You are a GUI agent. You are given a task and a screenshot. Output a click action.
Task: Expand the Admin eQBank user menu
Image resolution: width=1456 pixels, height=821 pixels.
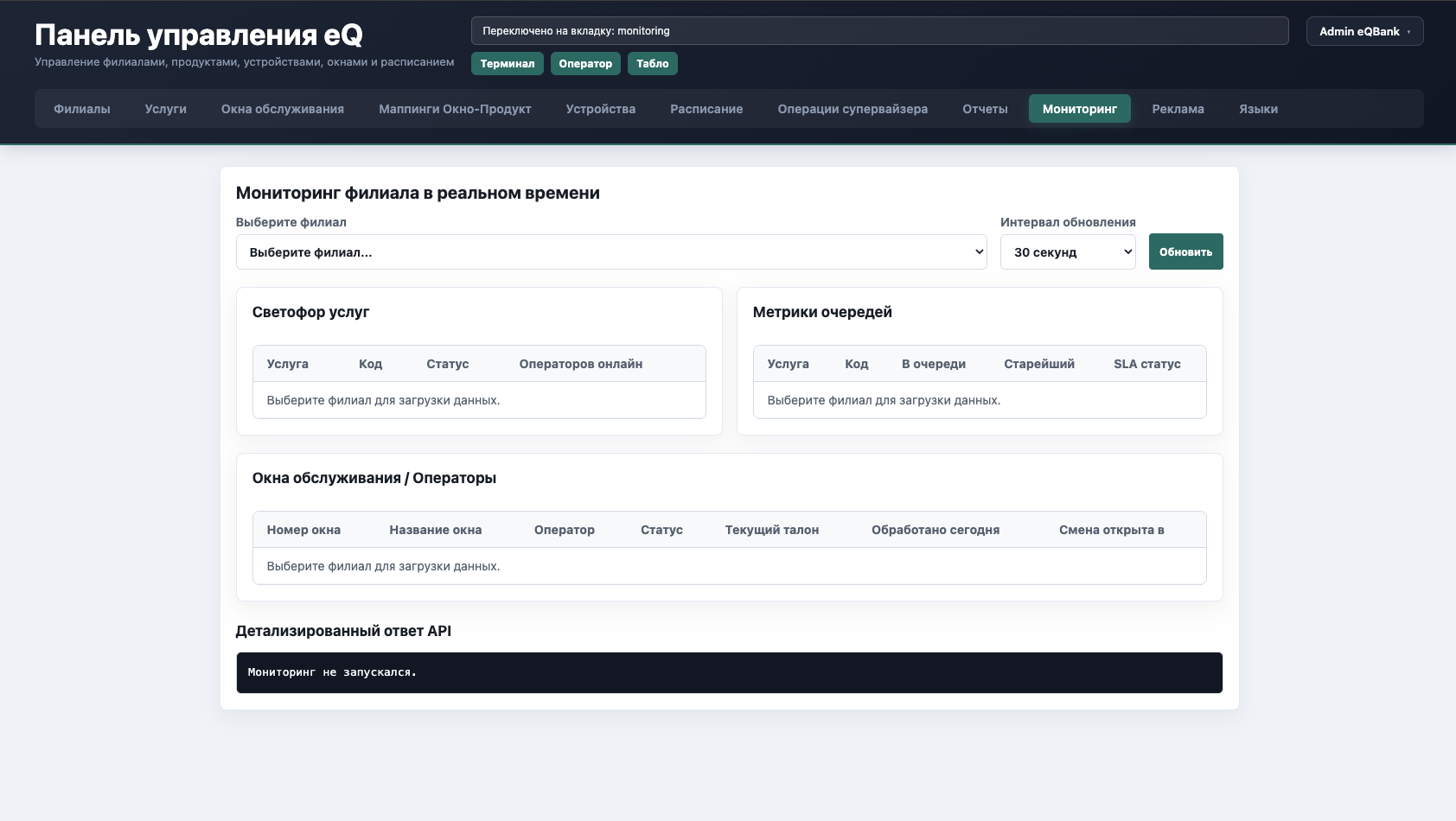click(x=1364, y=31)
